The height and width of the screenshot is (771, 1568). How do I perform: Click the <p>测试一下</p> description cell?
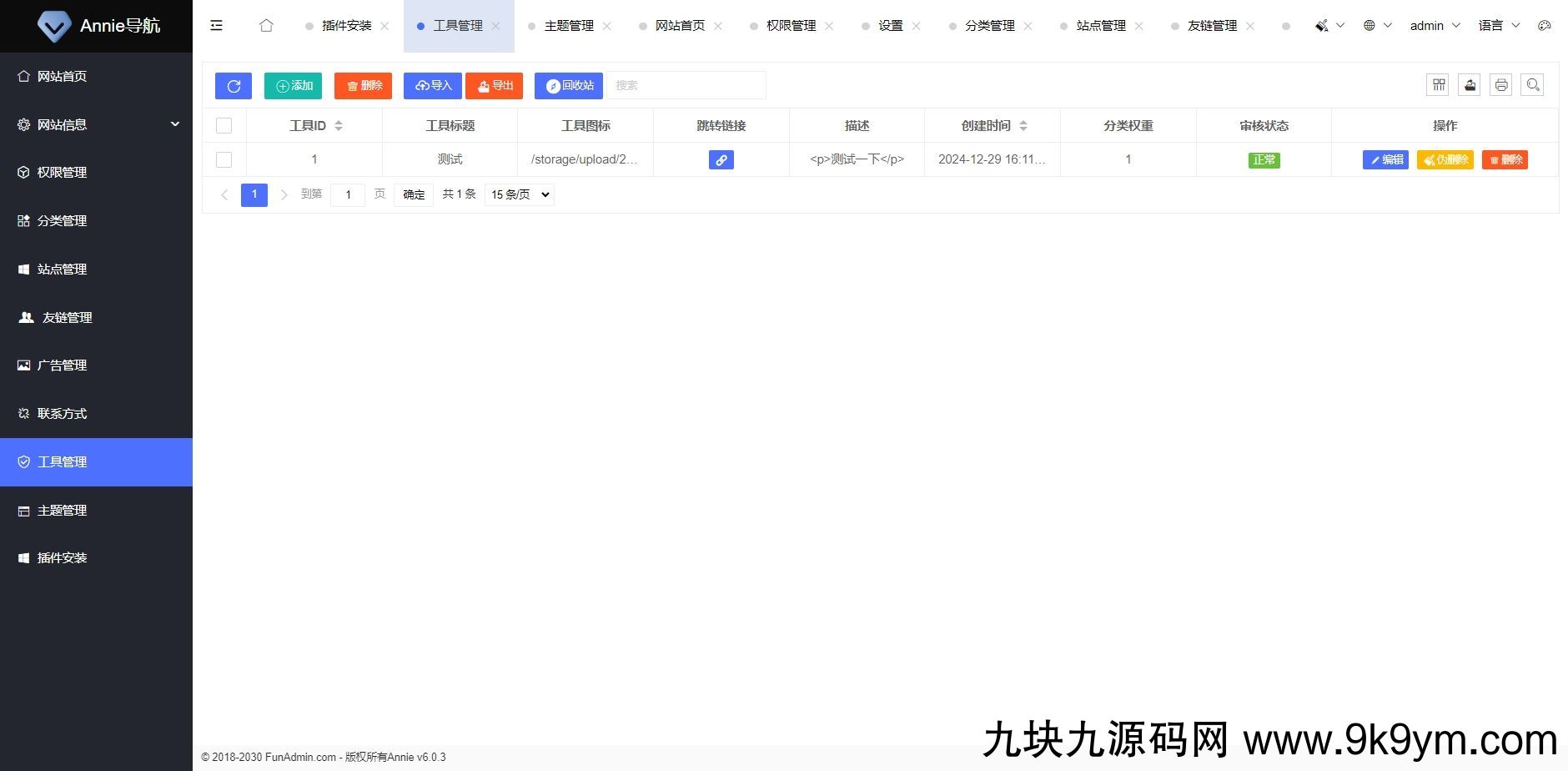[857, 159]
